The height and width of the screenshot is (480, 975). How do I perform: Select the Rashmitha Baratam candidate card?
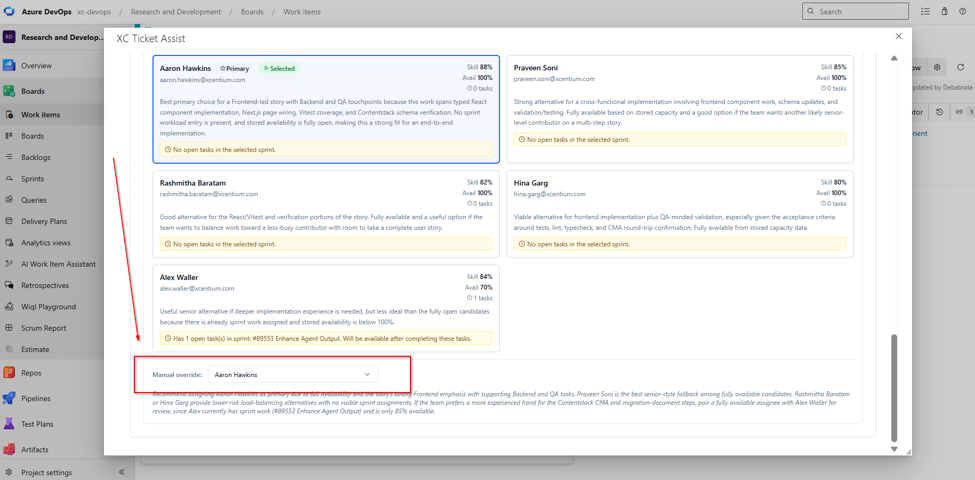pos(326,214)
